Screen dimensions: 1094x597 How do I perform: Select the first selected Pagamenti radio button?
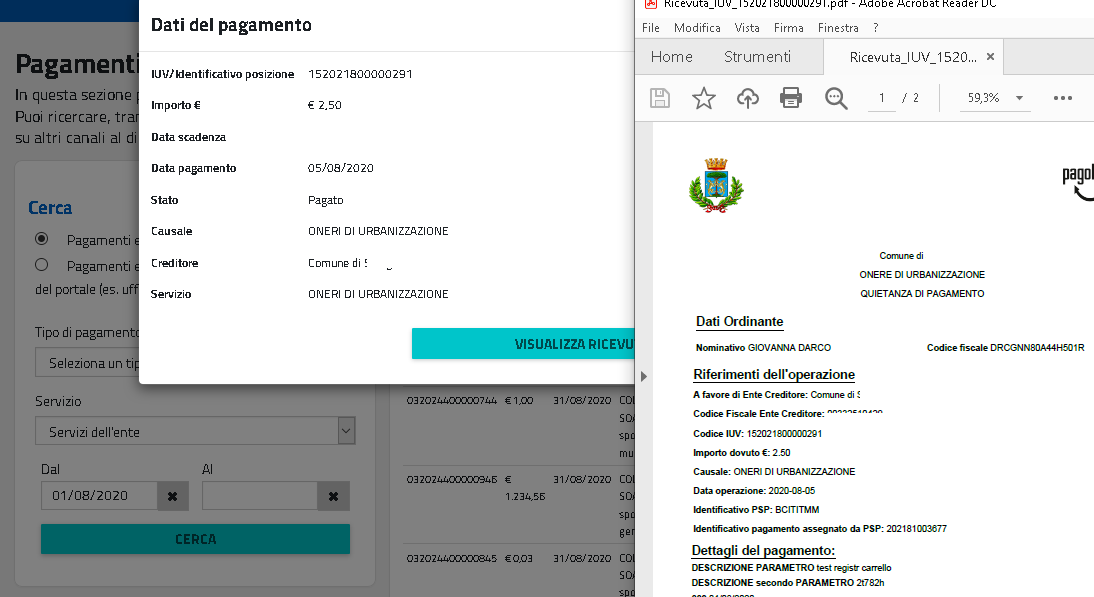(42, 239)
